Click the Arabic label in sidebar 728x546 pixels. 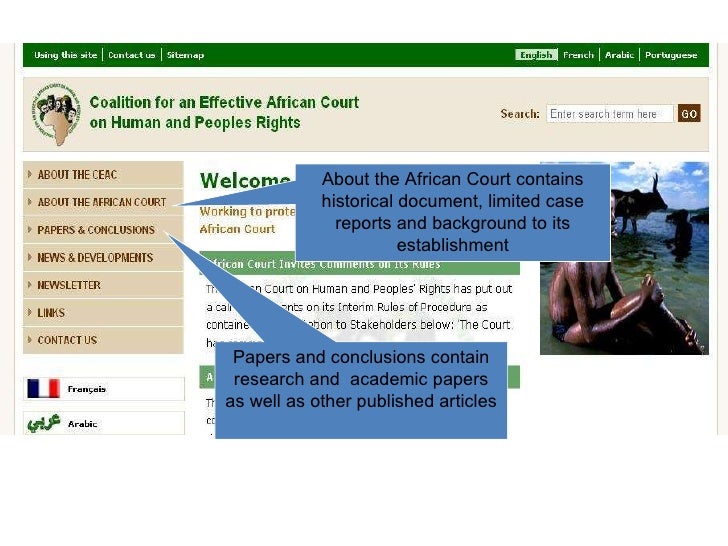pos(83,424)
